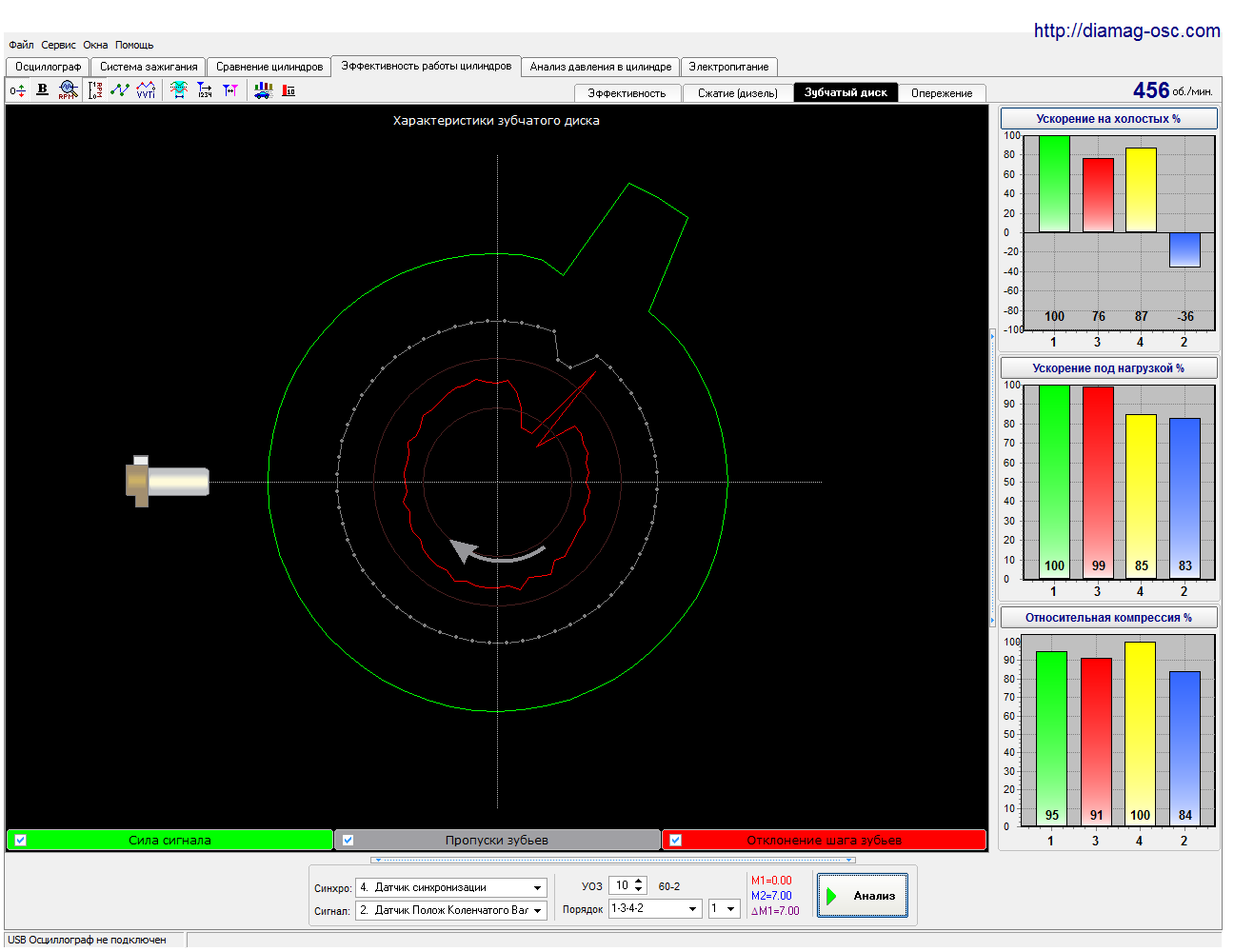Select the Зубчатый диск sub-tab

click(x=846, y=92)
